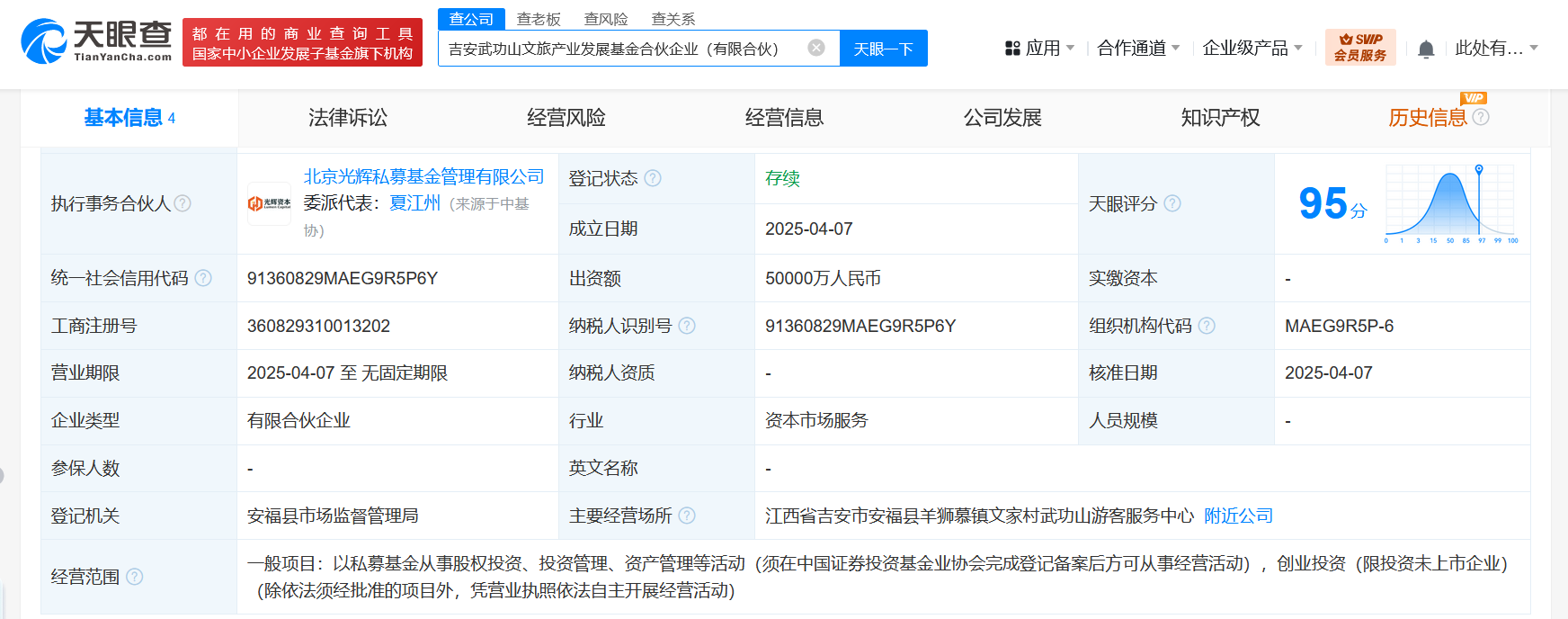This screenshot has height=619, width=1568.
Task: Expand the 合作通道 dropdown
Action: point(1176,49)
